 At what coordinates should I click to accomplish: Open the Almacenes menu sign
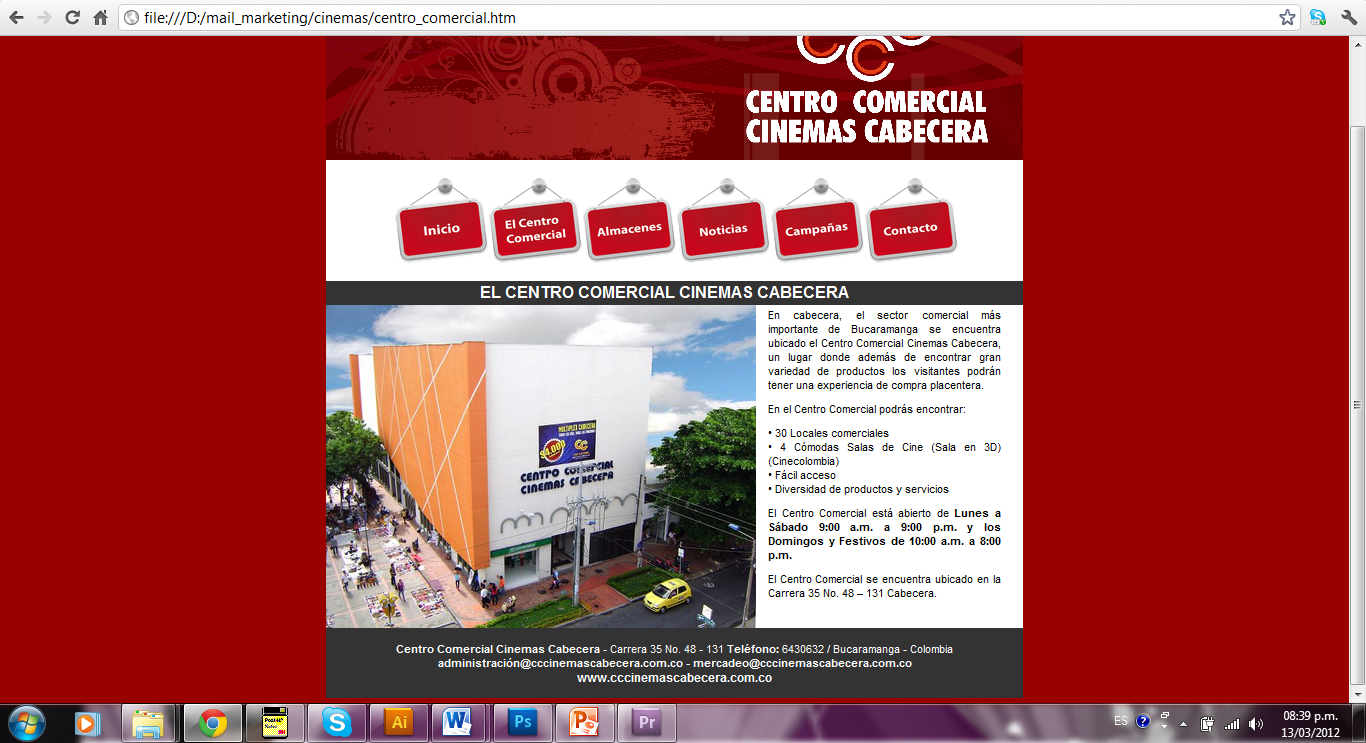(629, 228)
